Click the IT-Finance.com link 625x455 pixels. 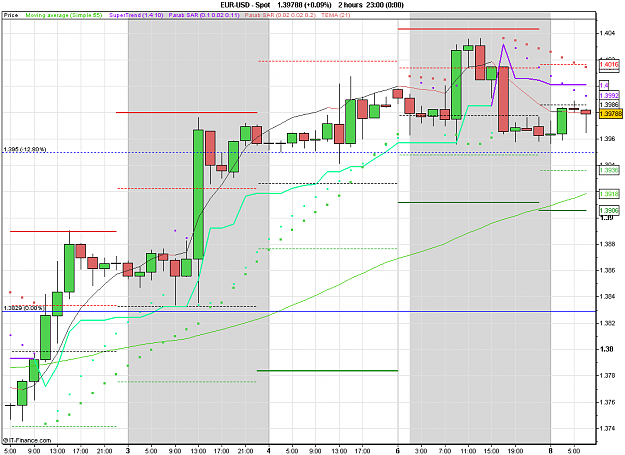tap(27, 440)
